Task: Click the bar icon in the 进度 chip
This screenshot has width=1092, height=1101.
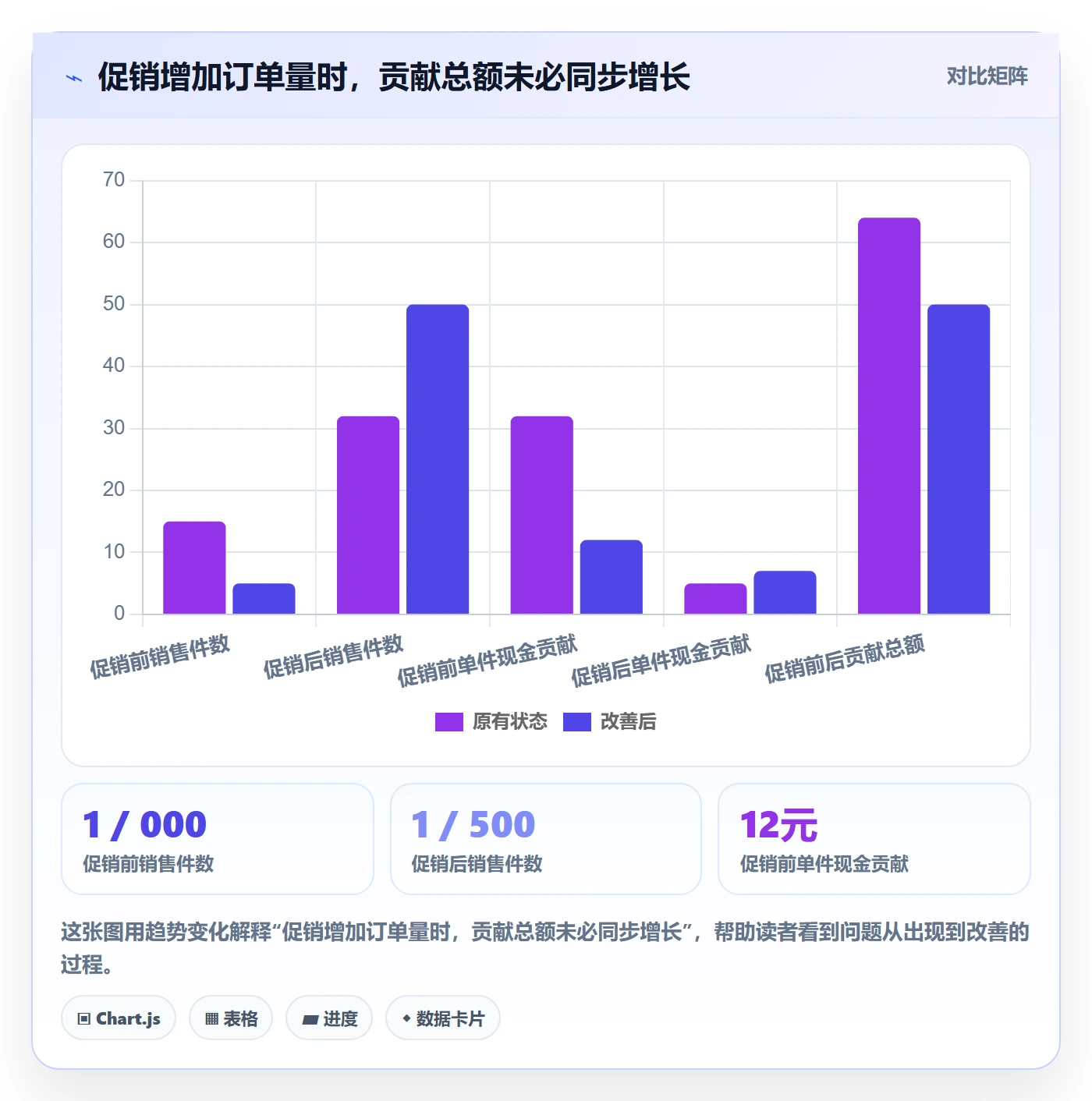Action: 310,1019
